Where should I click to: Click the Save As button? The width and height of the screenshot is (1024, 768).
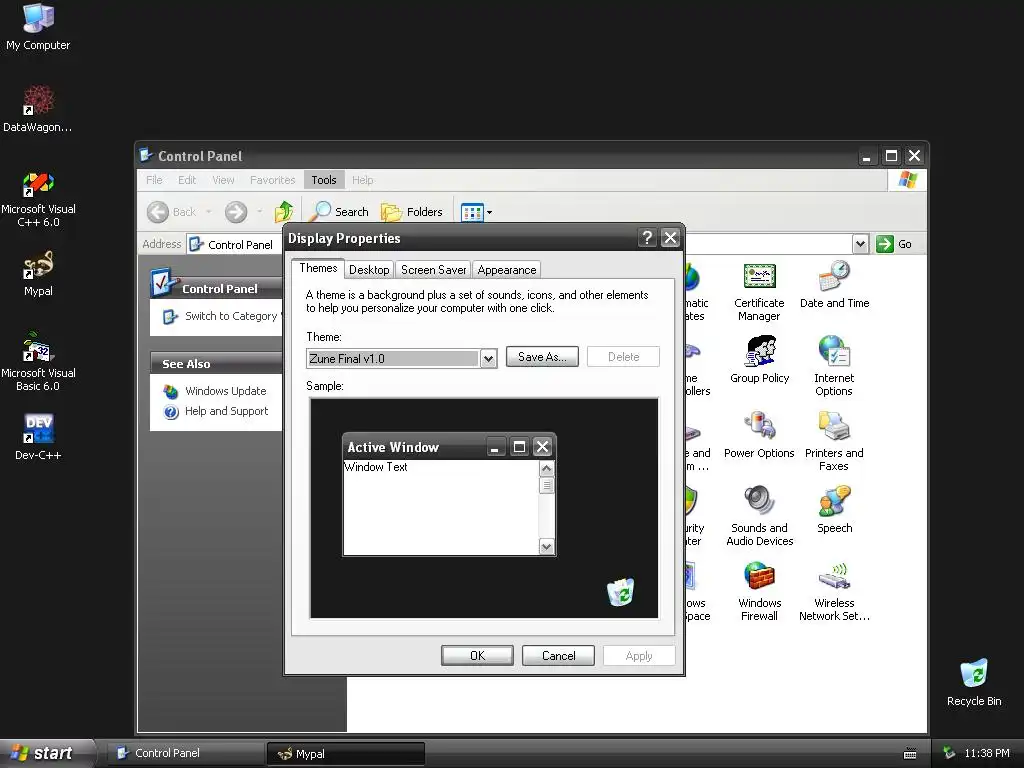coord(542,357)
